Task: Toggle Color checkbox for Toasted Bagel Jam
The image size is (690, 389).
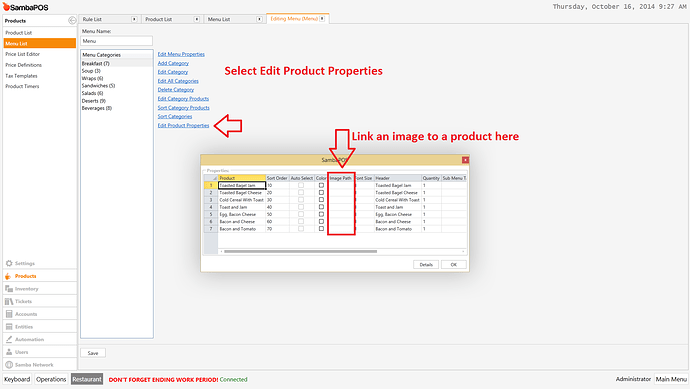Action: point(321,185)
